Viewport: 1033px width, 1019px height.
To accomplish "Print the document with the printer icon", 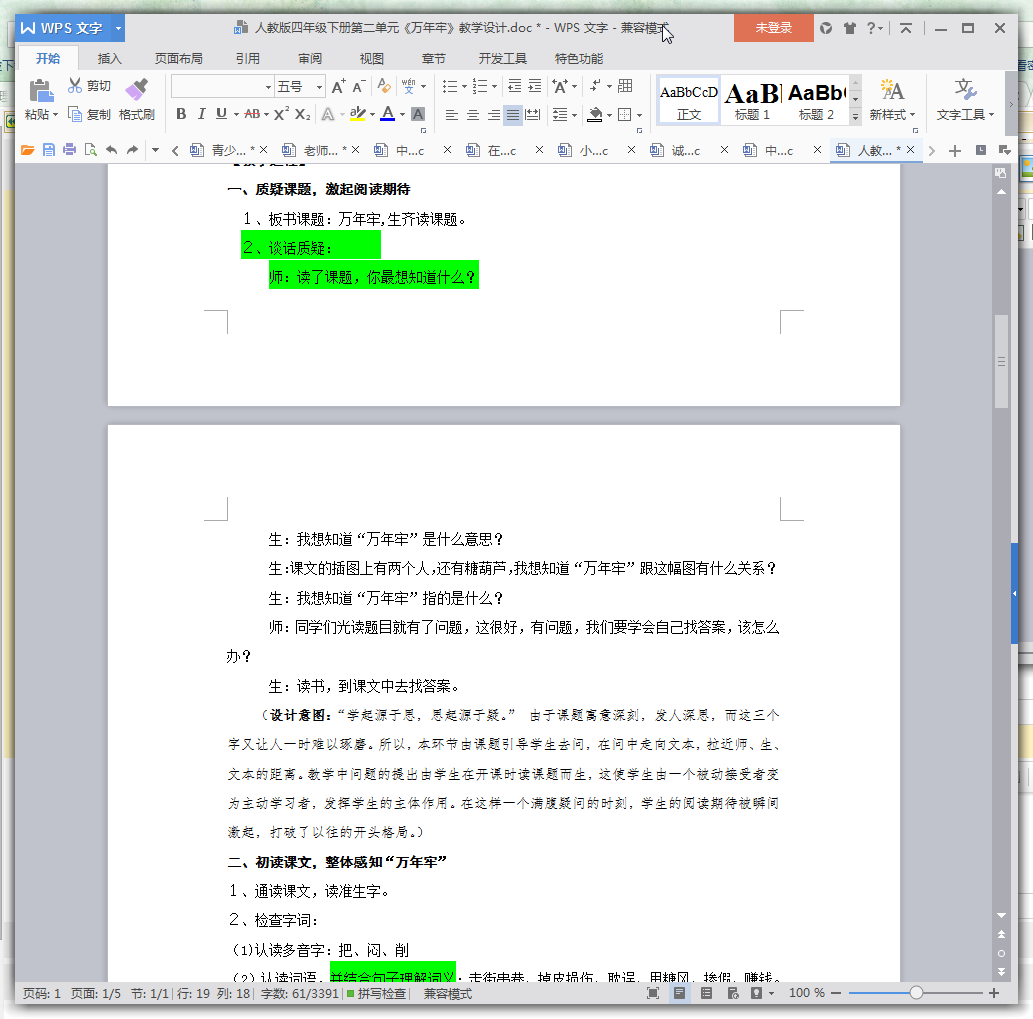I will tap(69, 150).
